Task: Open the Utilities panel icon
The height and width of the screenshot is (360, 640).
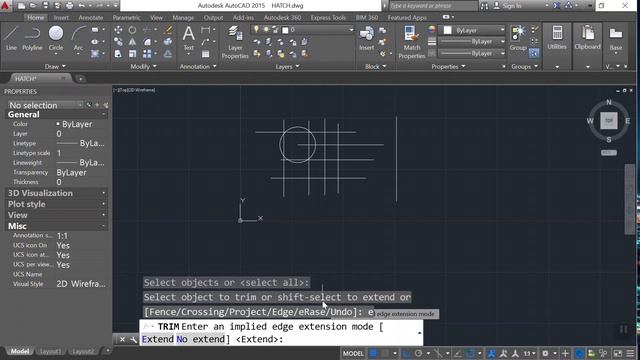Action: tap(557, 38)
